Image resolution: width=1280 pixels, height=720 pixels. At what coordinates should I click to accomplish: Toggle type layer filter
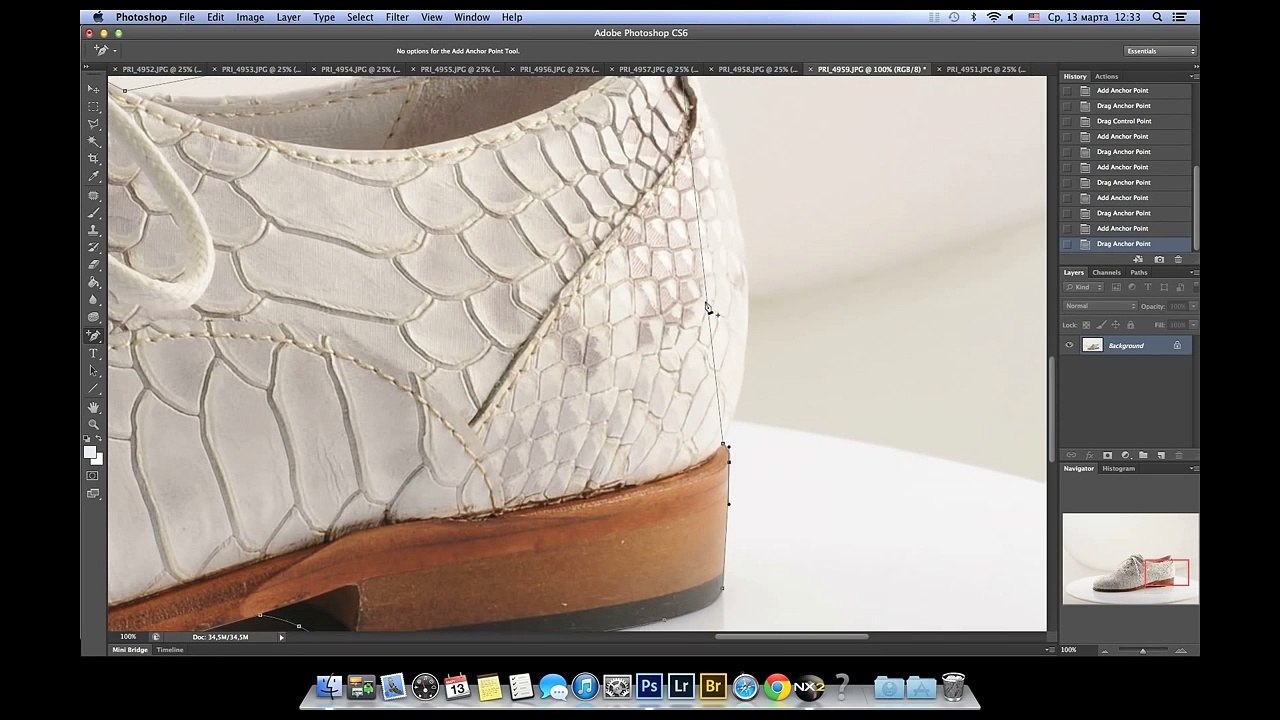[1148, 287]
